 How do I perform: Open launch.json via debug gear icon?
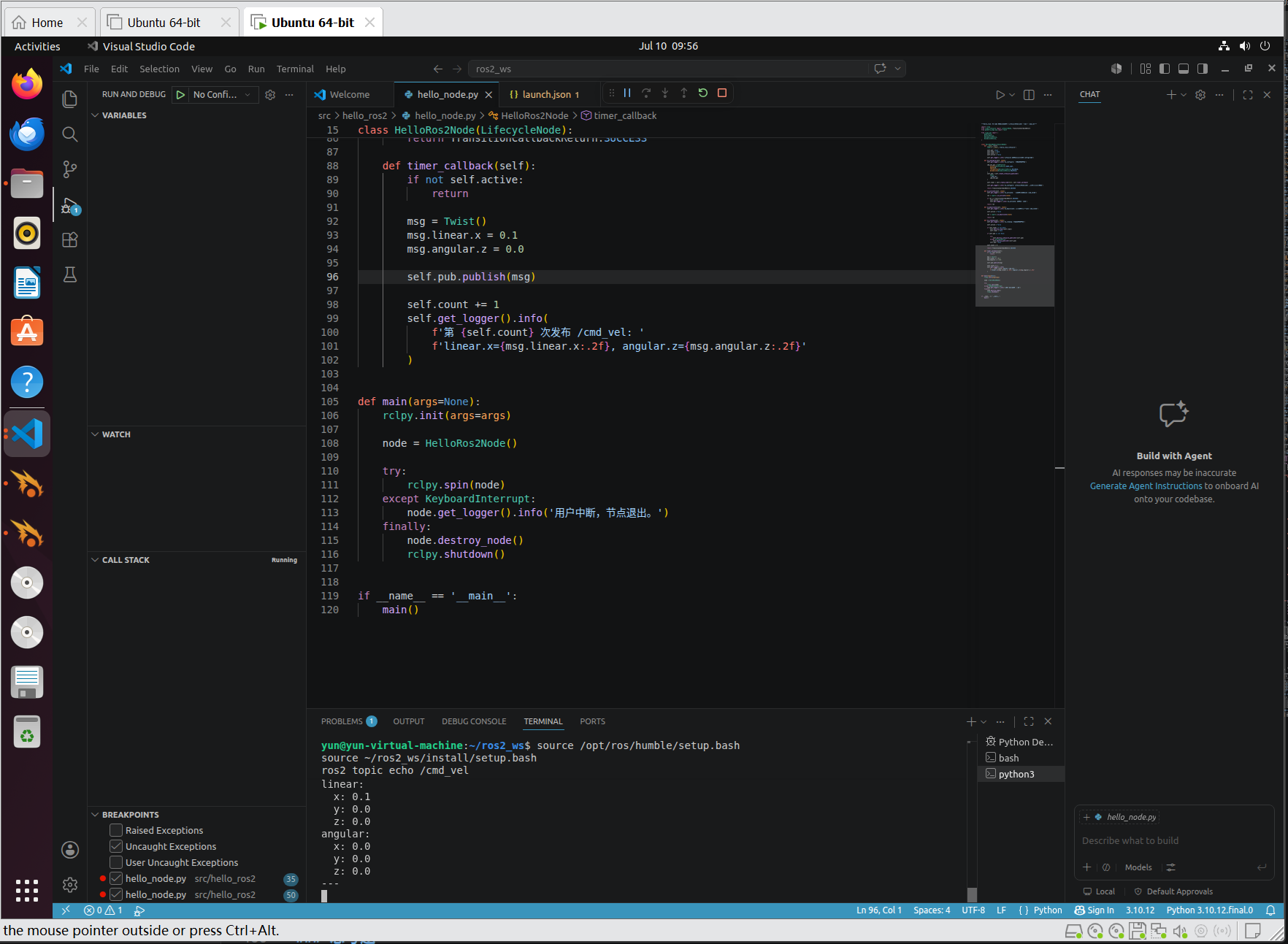click(x=270, y=95)
